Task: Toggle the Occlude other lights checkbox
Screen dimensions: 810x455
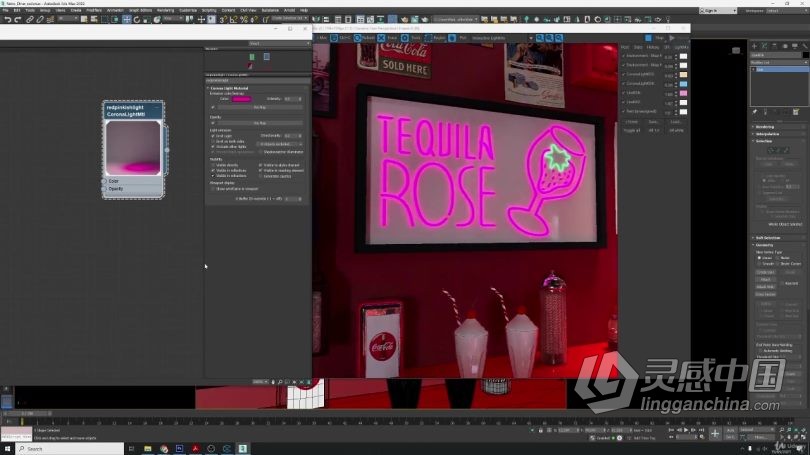Action: coord(213,147)
